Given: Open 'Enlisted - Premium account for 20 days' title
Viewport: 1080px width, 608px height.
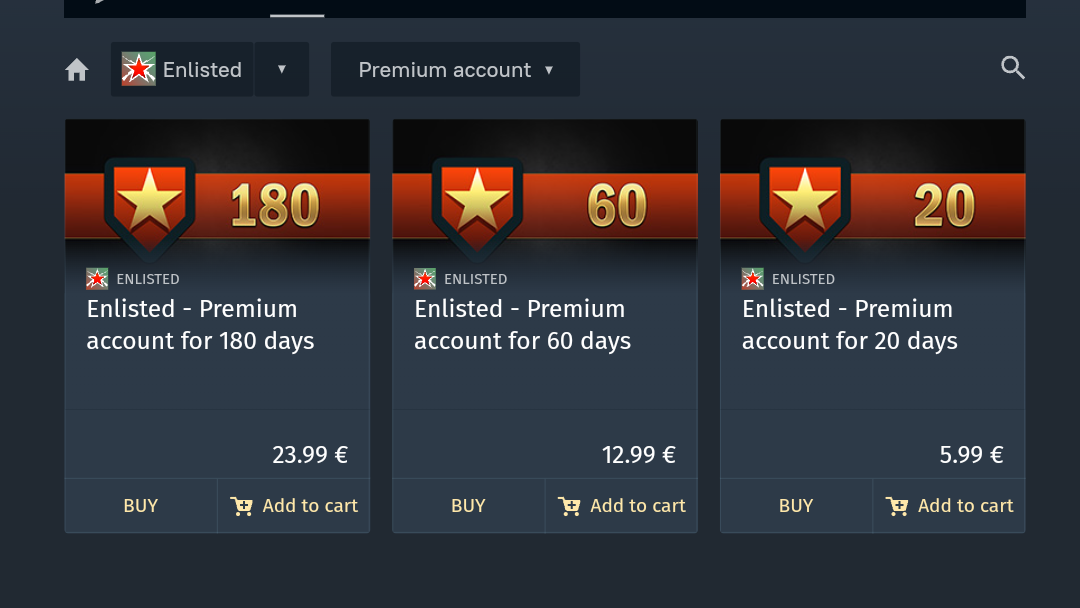Looking at the screenshot, I should tap(850, 325).
